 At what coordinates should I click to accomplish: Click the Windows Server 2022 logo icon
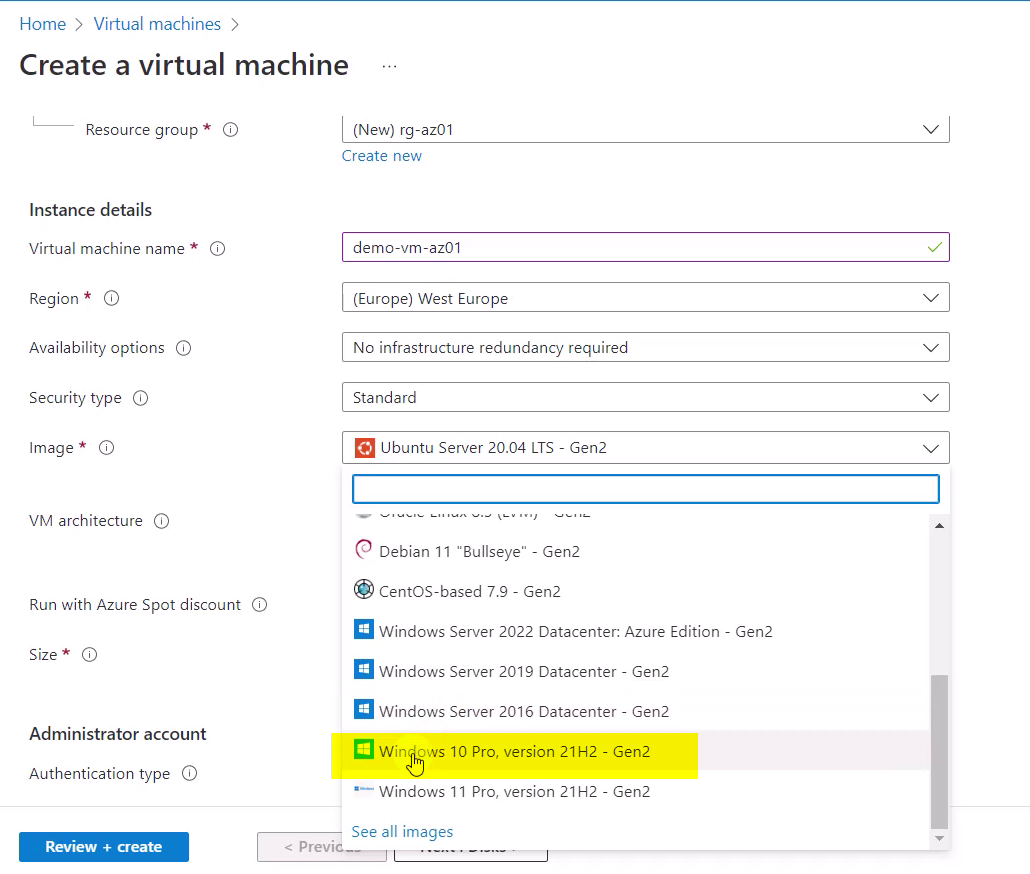click(363, 629)
